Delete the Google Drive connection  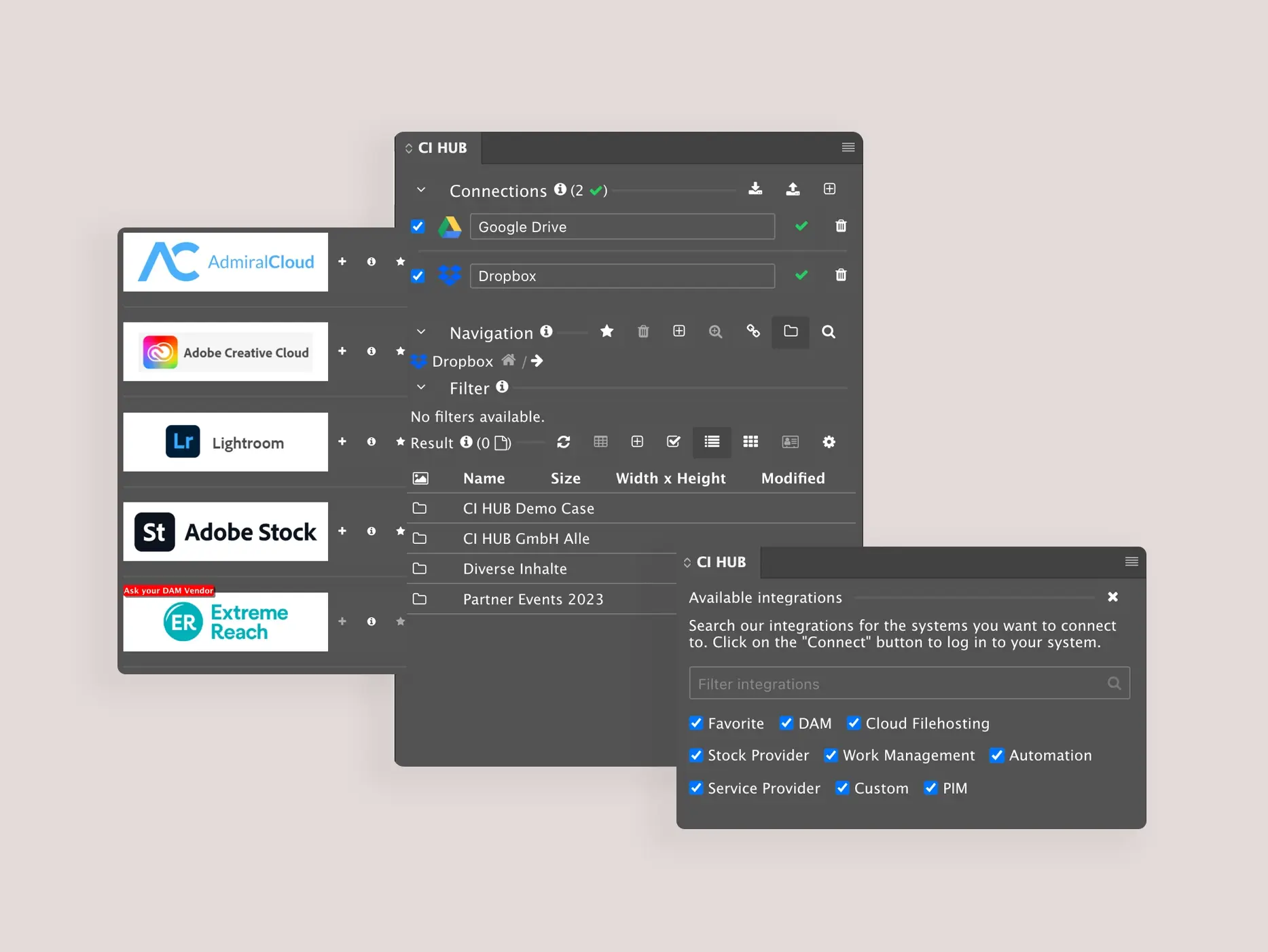point(841,225)
